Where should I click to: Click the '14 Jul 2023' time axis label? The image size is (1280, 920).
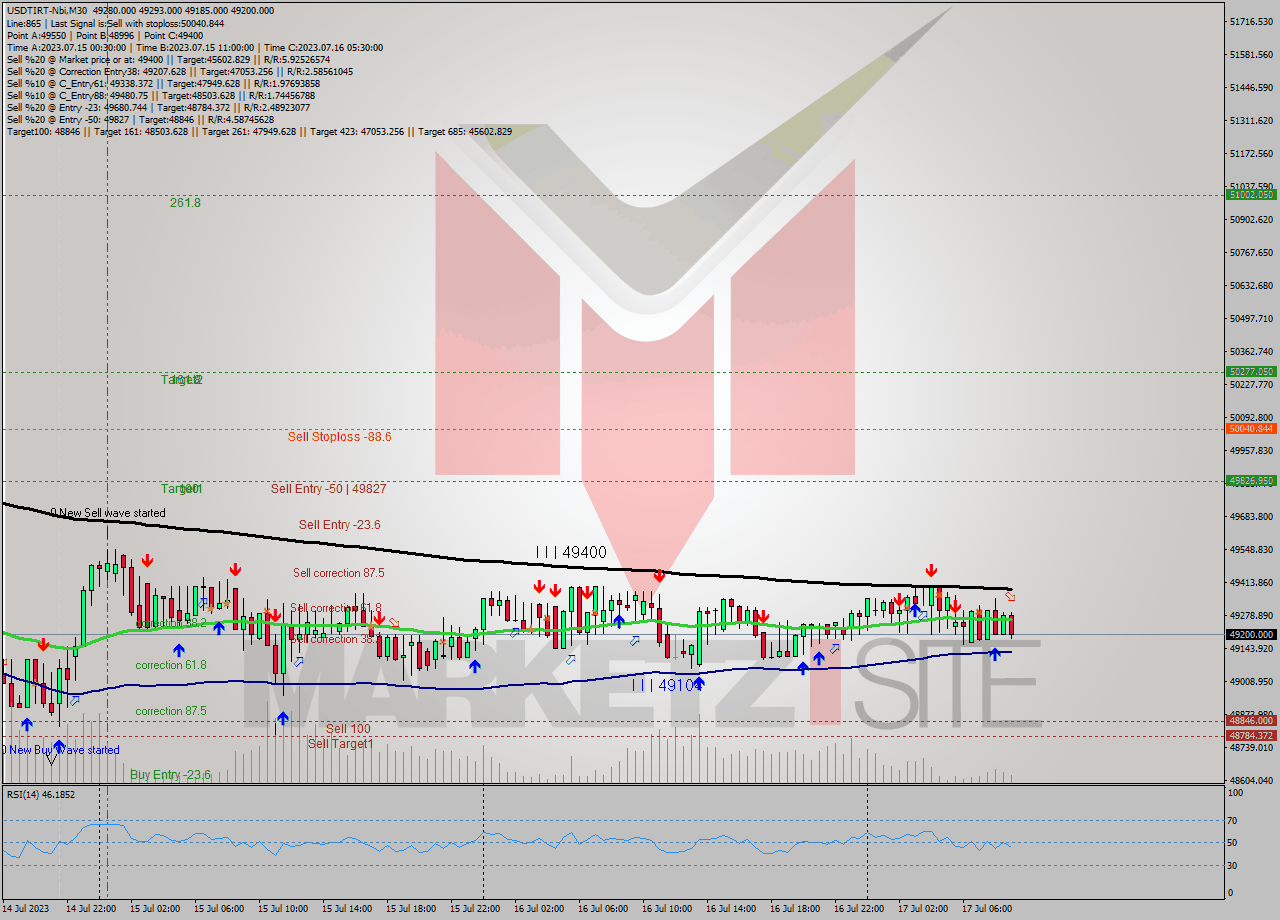[27, 909]
